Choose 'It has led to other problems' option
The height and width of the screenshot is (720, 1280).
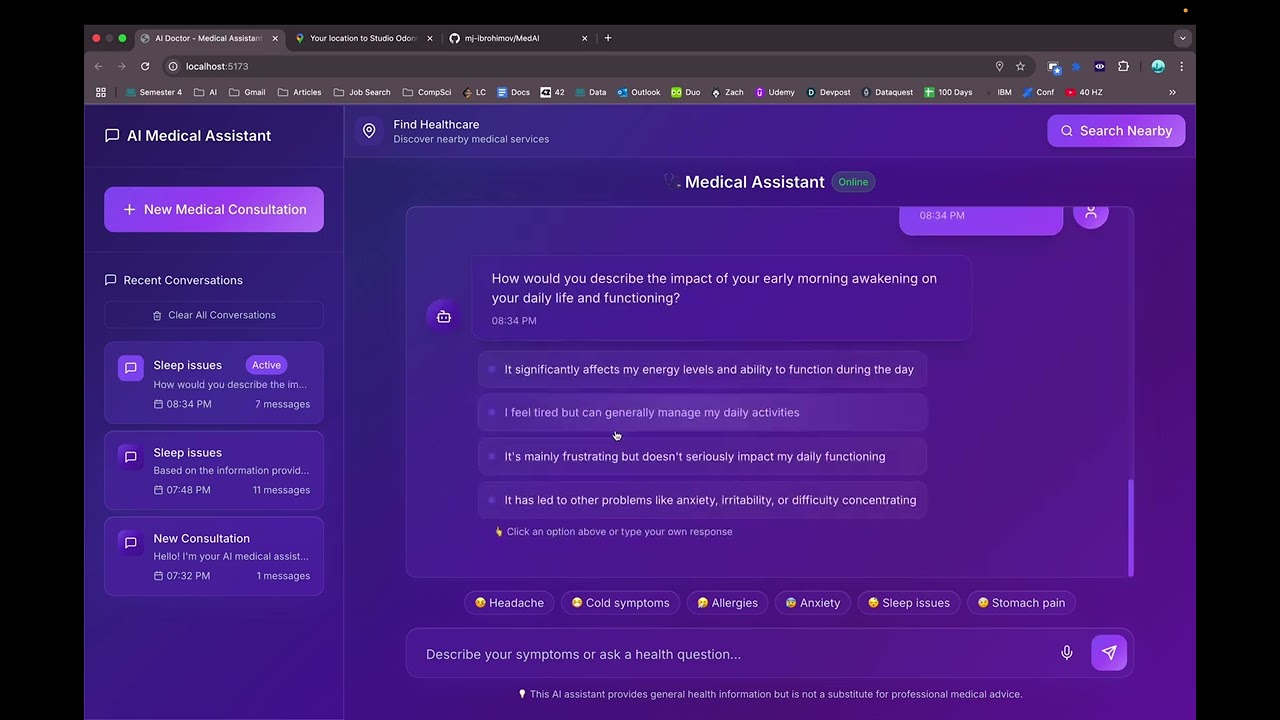point(702,500)
